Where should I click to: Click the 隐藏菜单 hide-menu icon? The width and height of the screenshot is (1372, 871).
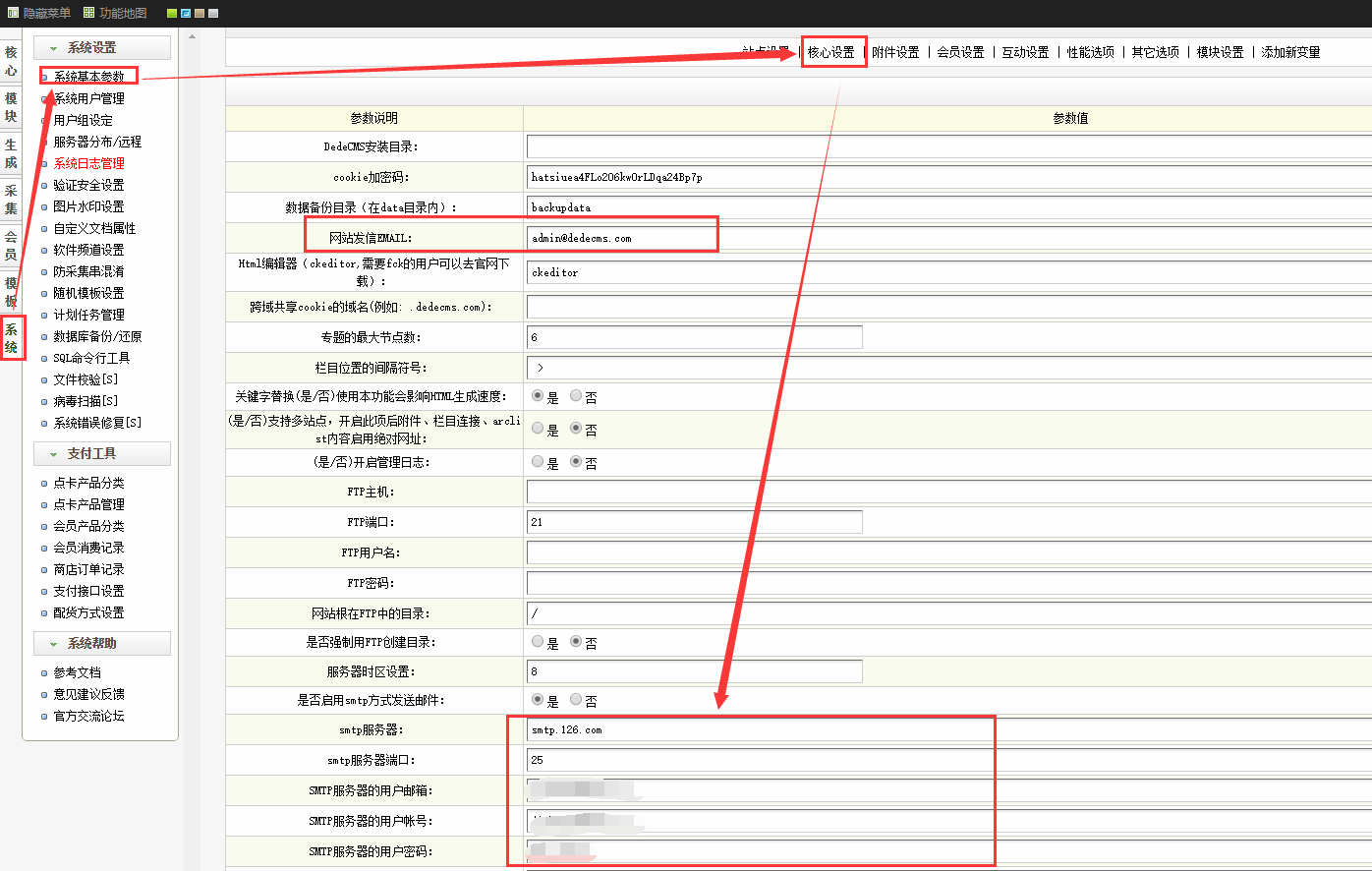pyautogui.click(x=13, y=13)
